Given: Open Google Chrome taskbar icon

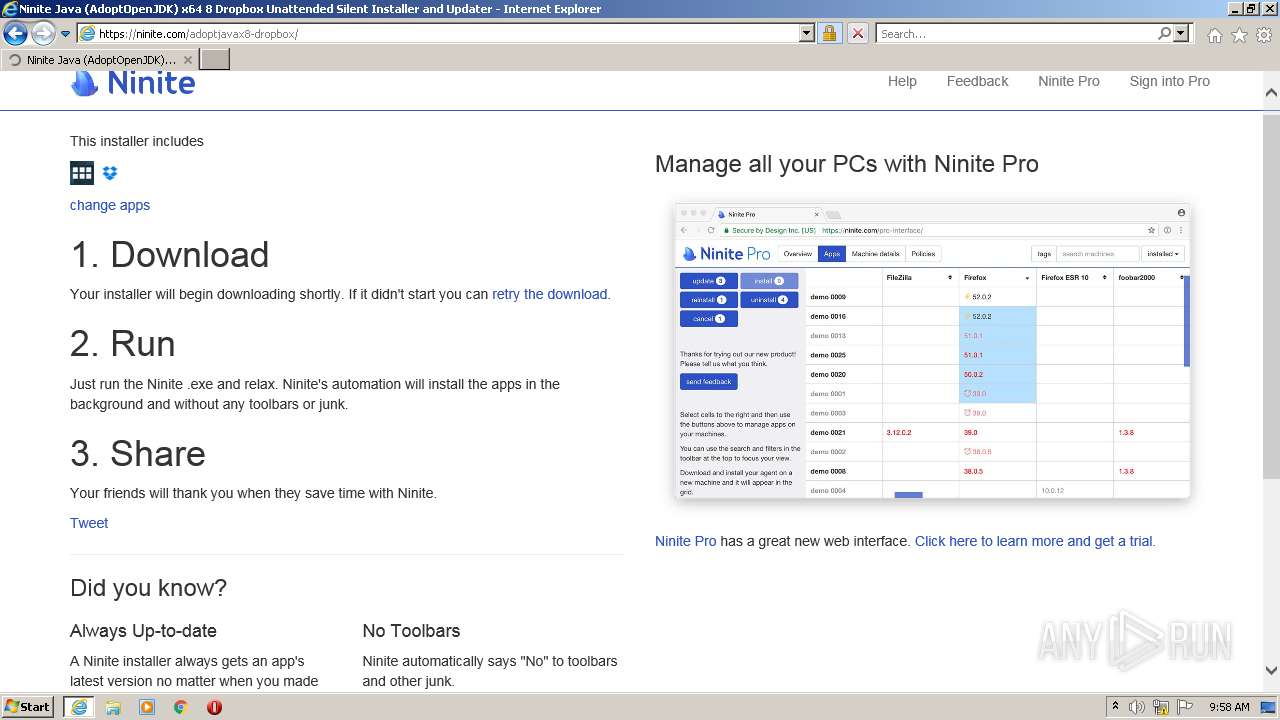Looking at the screenshot, I should [181, 707].
